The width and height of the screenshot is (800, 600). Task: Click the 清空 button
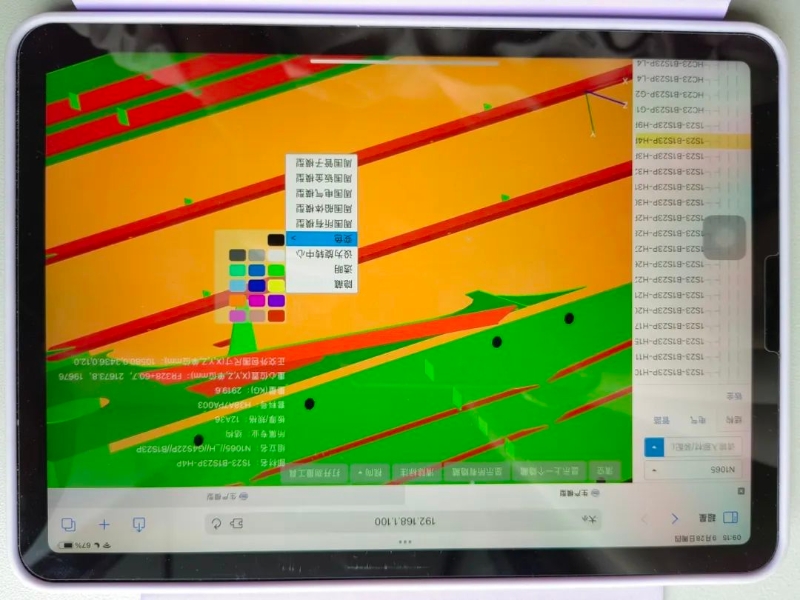[x=605, y=471]
